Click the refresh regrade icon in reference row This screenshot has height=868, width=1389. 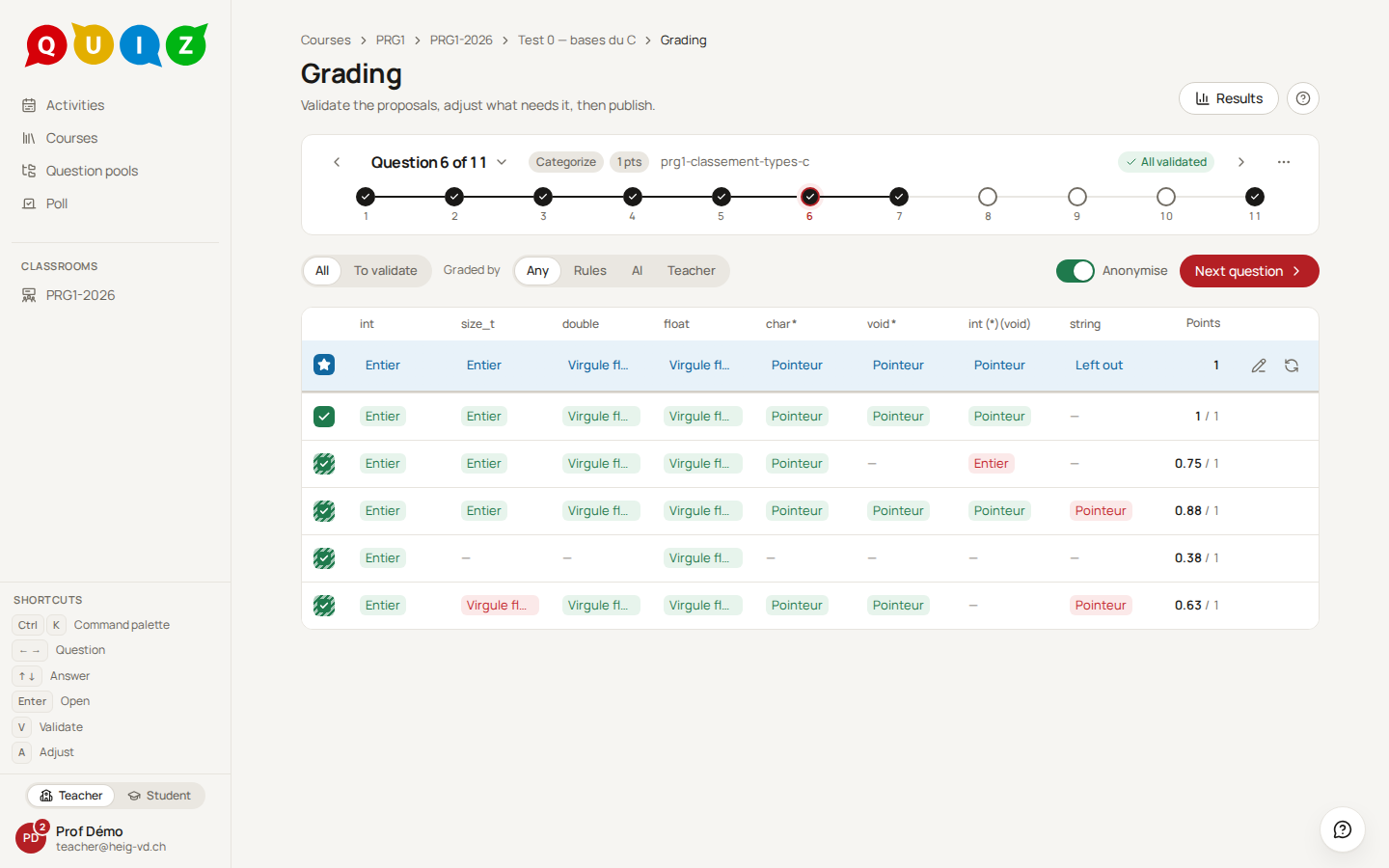1292,366
